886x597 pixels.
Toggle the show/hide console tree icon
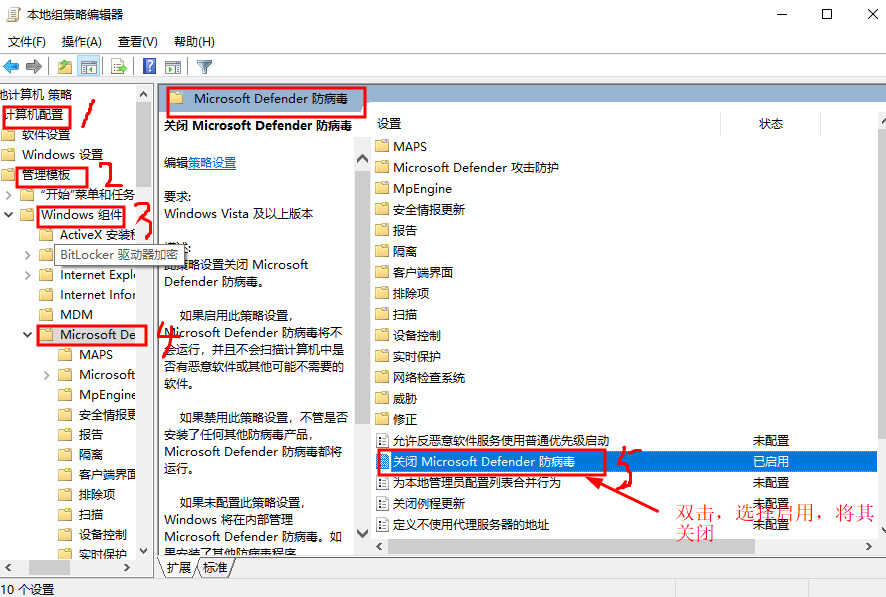pos(89,67)
